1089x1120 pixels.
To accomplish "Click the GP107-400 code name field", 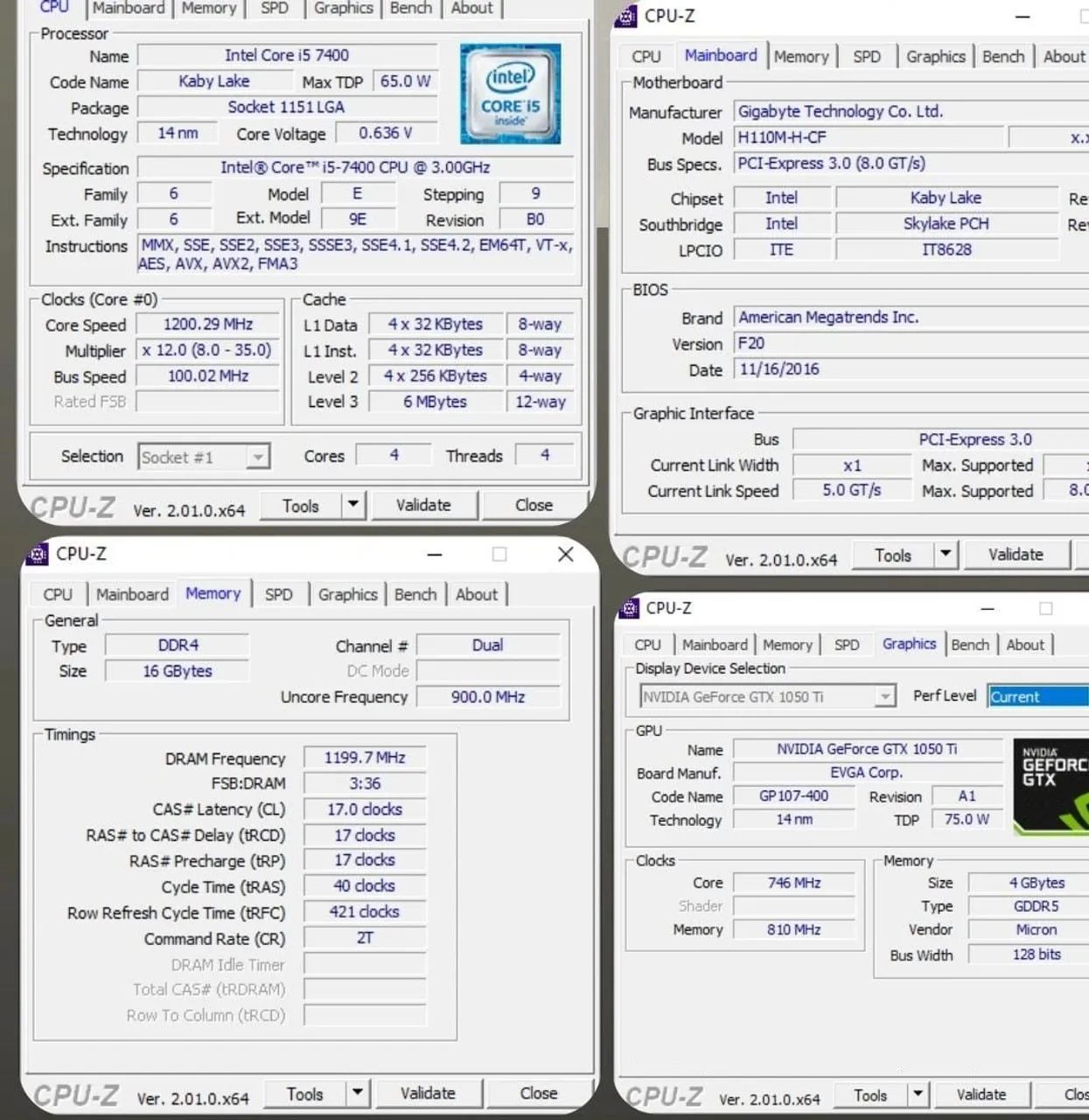I will (793, 796).
